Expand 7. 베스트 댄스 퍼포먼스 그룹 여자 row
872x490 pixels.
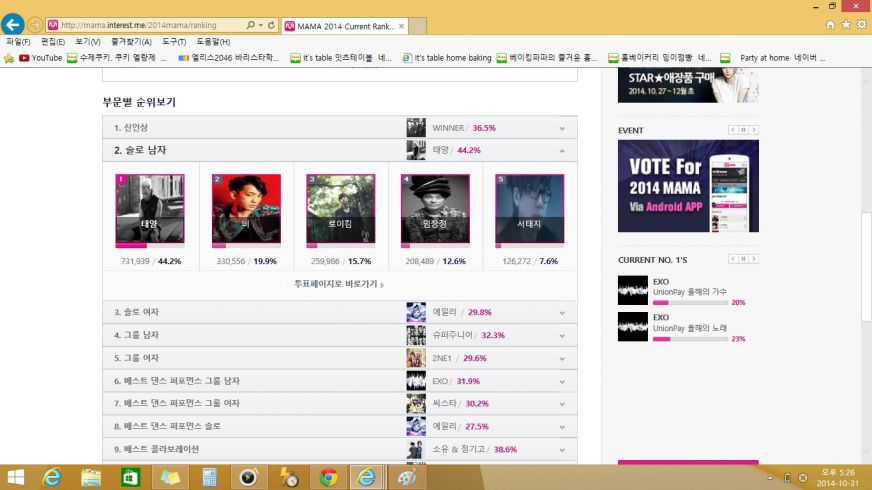(340, 403)
